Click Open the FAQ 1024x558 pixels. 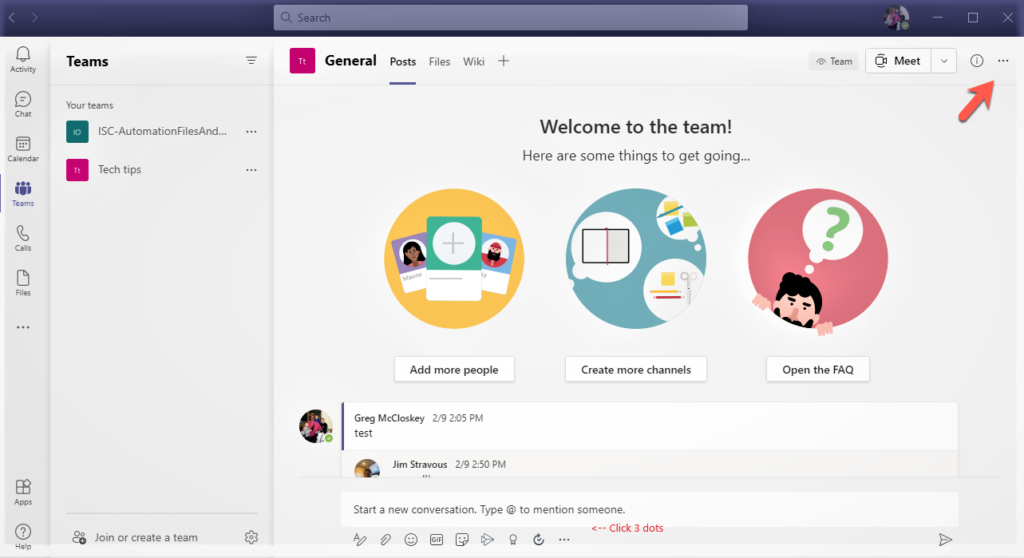[818, 370]
